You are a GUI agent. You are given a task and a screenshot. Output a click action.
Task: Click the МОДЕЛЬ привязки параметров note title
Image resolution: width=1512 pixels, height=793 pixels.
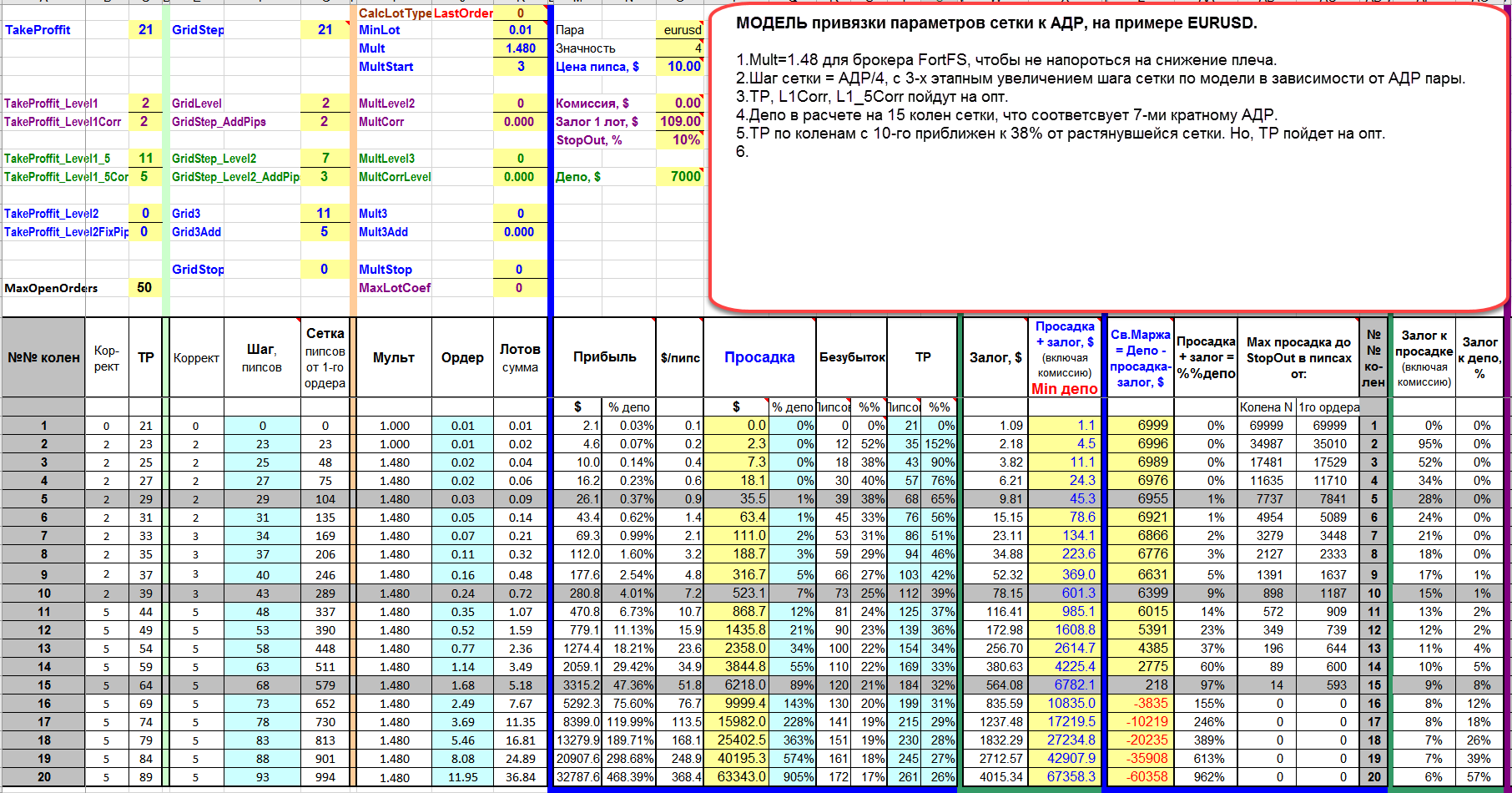point(996,23)
